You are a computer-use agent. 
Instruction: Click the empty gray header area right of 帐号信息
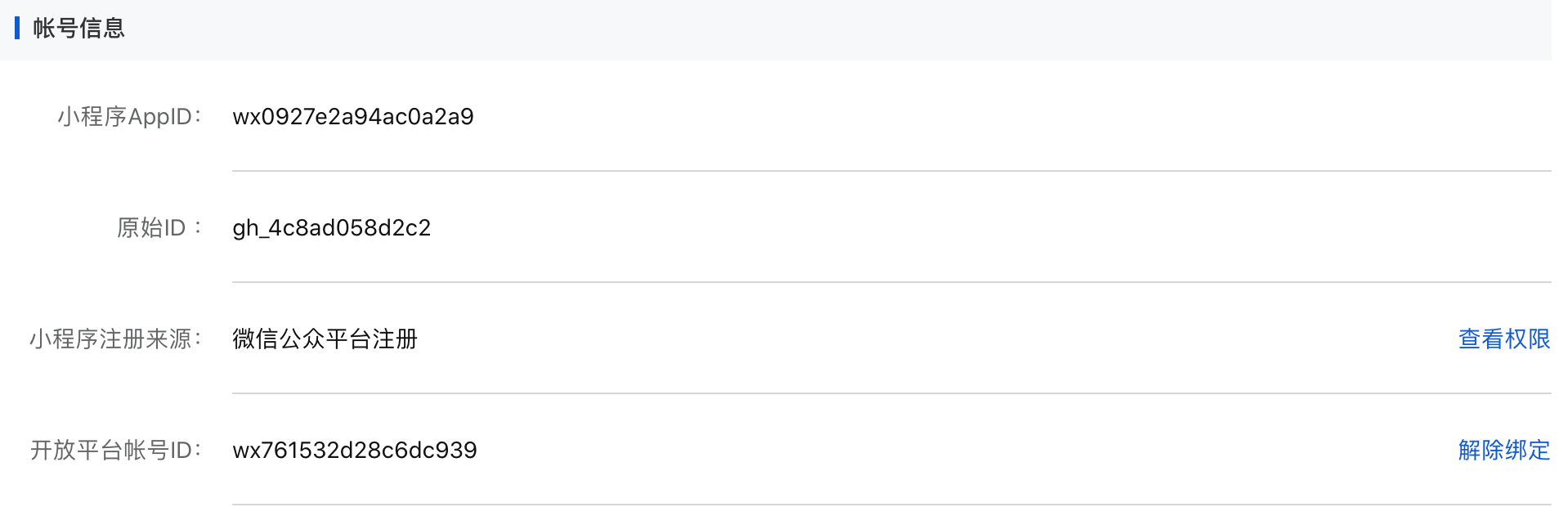click(x=818, y=29)
